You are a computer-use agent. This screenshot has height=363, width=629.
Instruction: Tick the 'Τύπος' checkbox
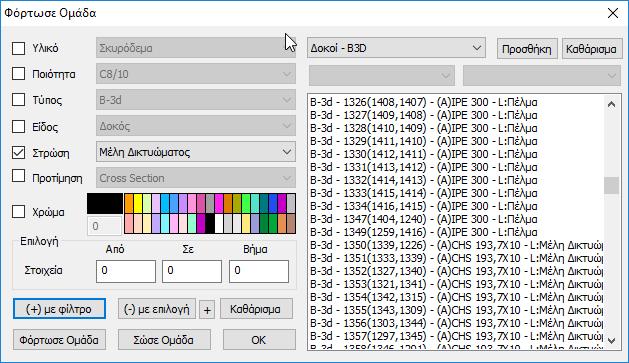pyautogui.click(x=18, y=99)
